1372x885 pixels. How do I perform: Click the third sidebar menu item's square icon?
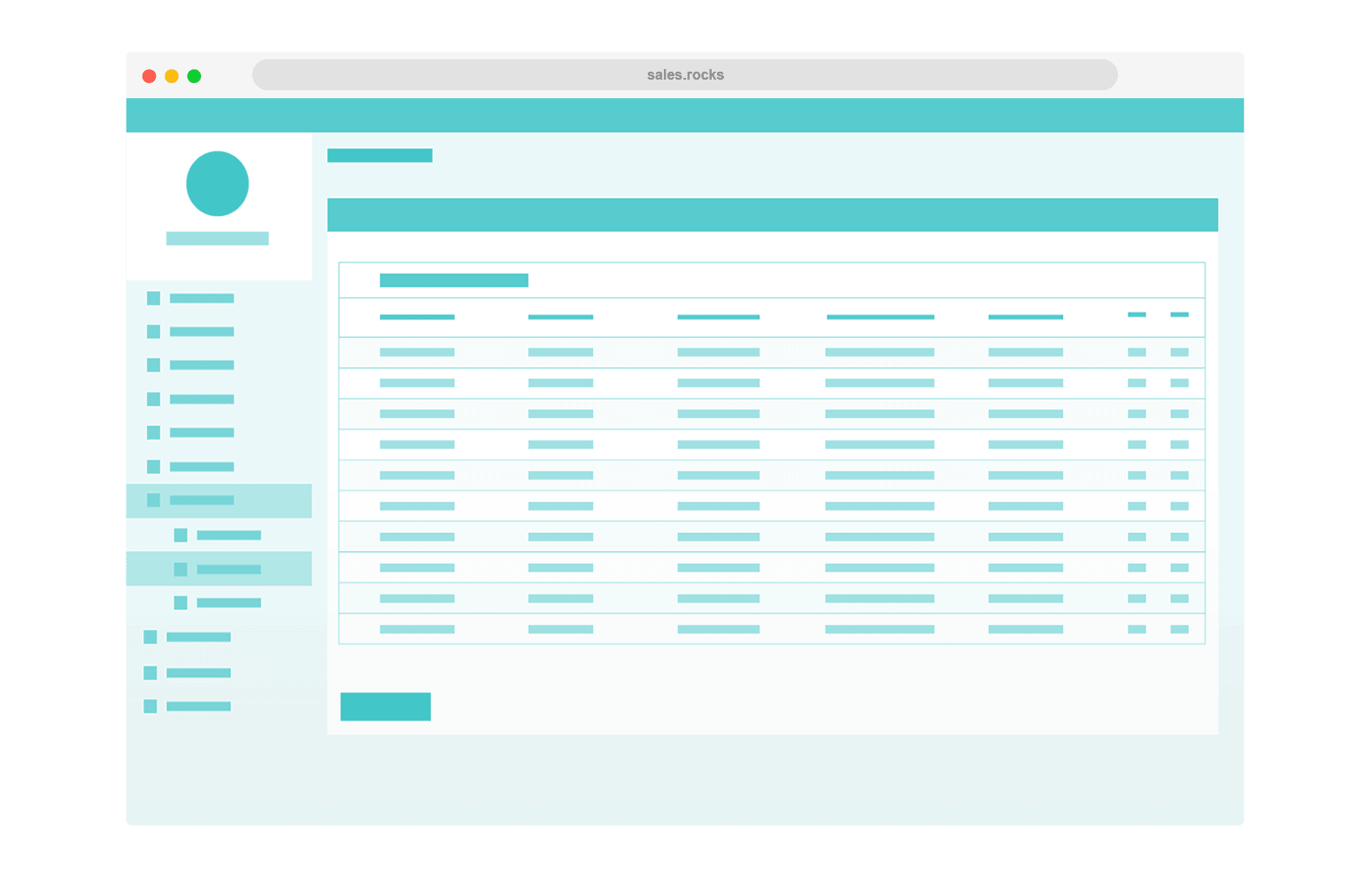pos(153,365)
